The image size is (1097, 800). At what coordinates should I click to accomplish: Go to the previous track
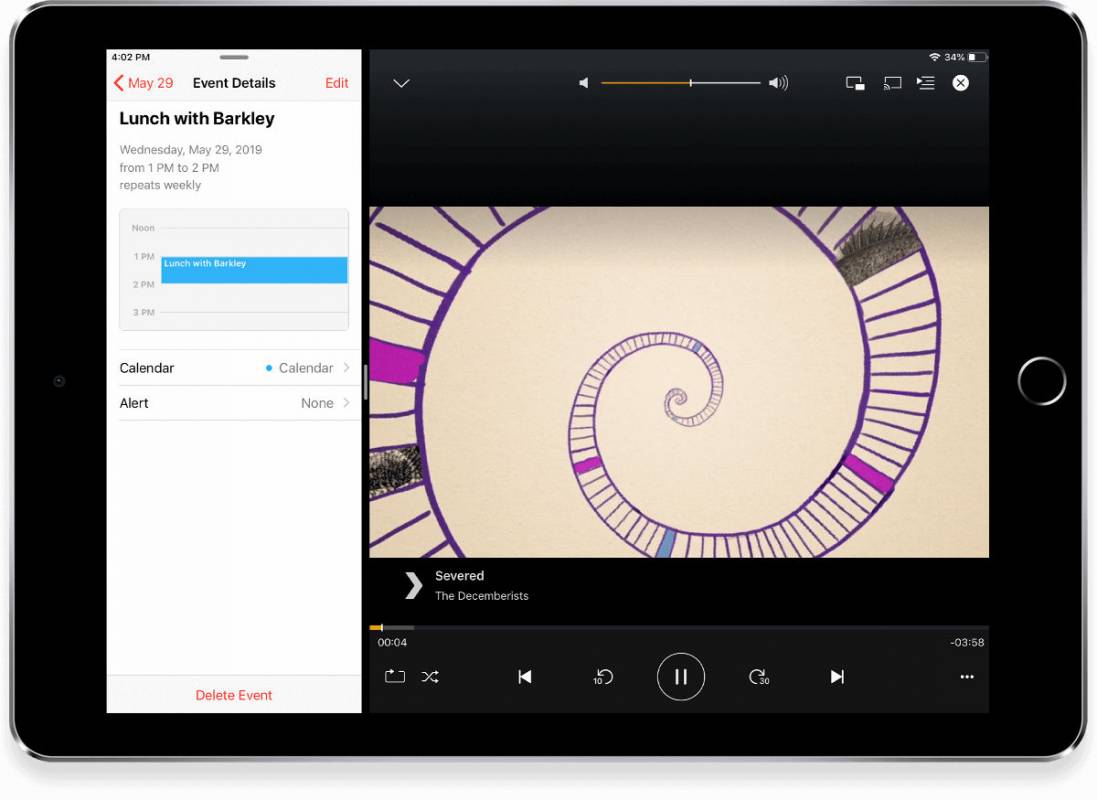click(x=524, y=677)
